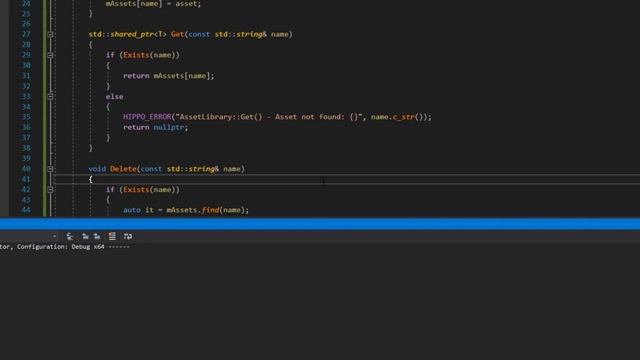Collapse the else block at line 33

[50, 97]
